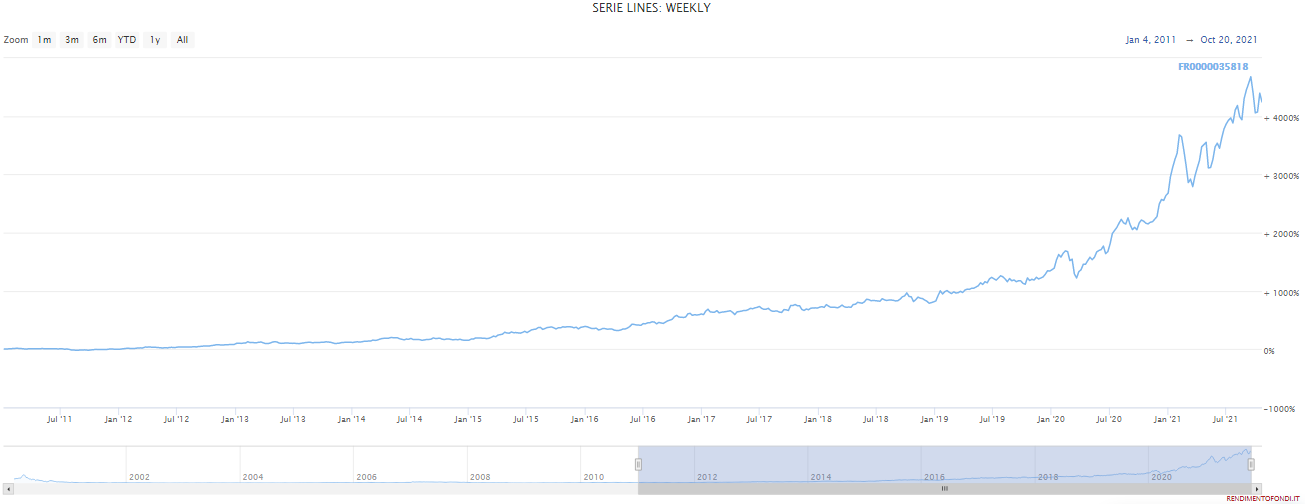Click the navigator's left range handle

[x=638, y=464]
